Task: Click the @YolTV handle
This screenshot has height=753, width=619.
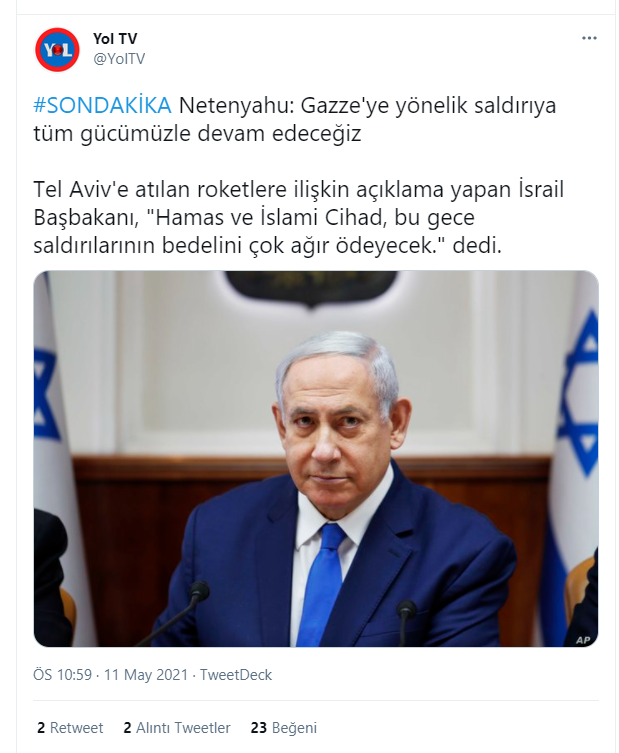Action: 119,59
